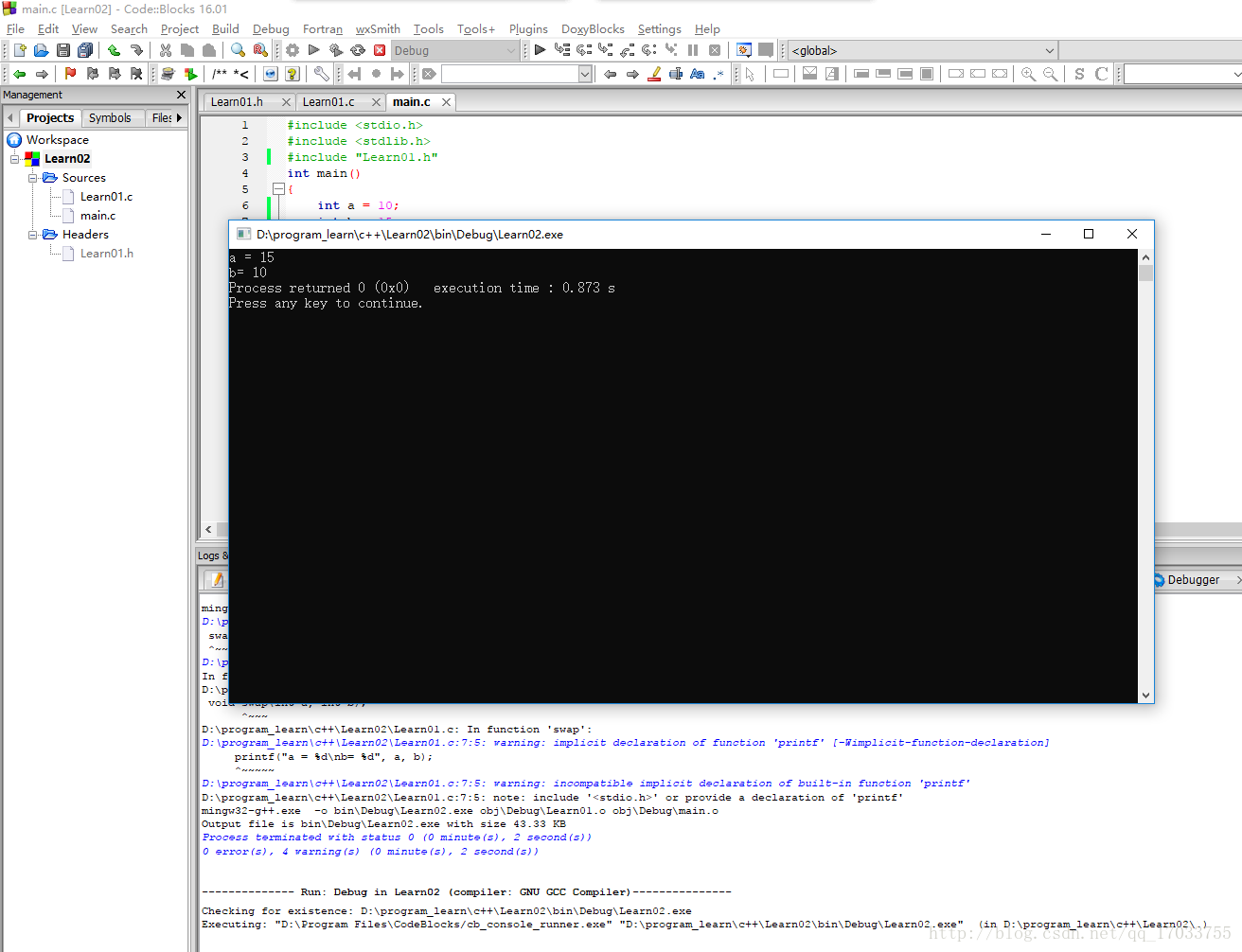
Task: Click the Rebuild icon
Action: 358,50
